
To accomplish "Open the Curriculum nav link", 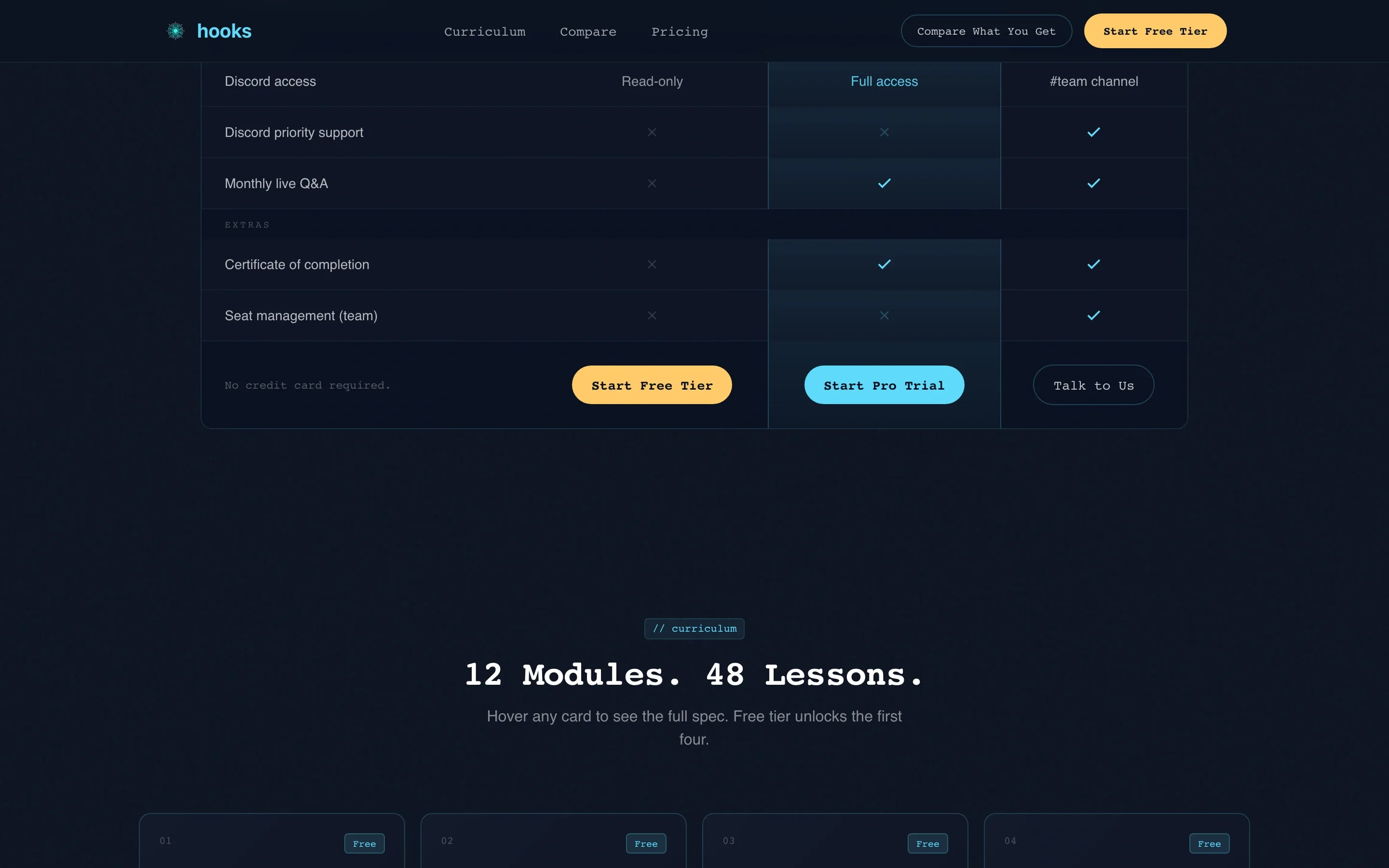I will [x=484, y=31].
